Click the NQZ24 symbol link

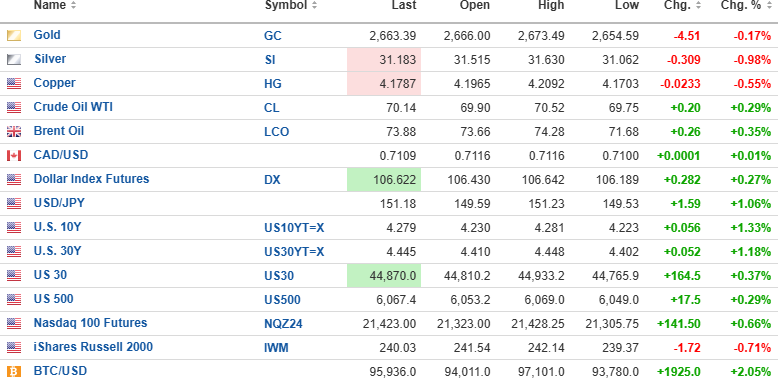283,324
